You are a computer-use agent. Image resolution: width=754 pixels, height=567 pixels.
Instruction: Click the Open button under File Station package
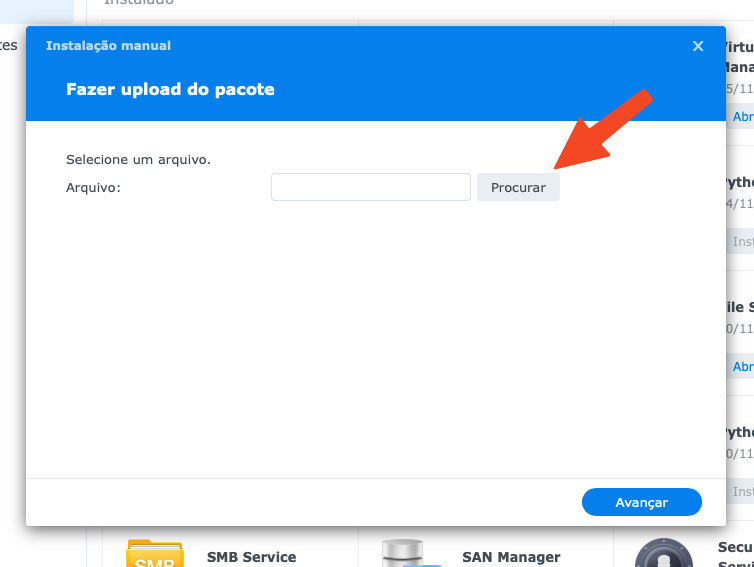tap(741, 367)
